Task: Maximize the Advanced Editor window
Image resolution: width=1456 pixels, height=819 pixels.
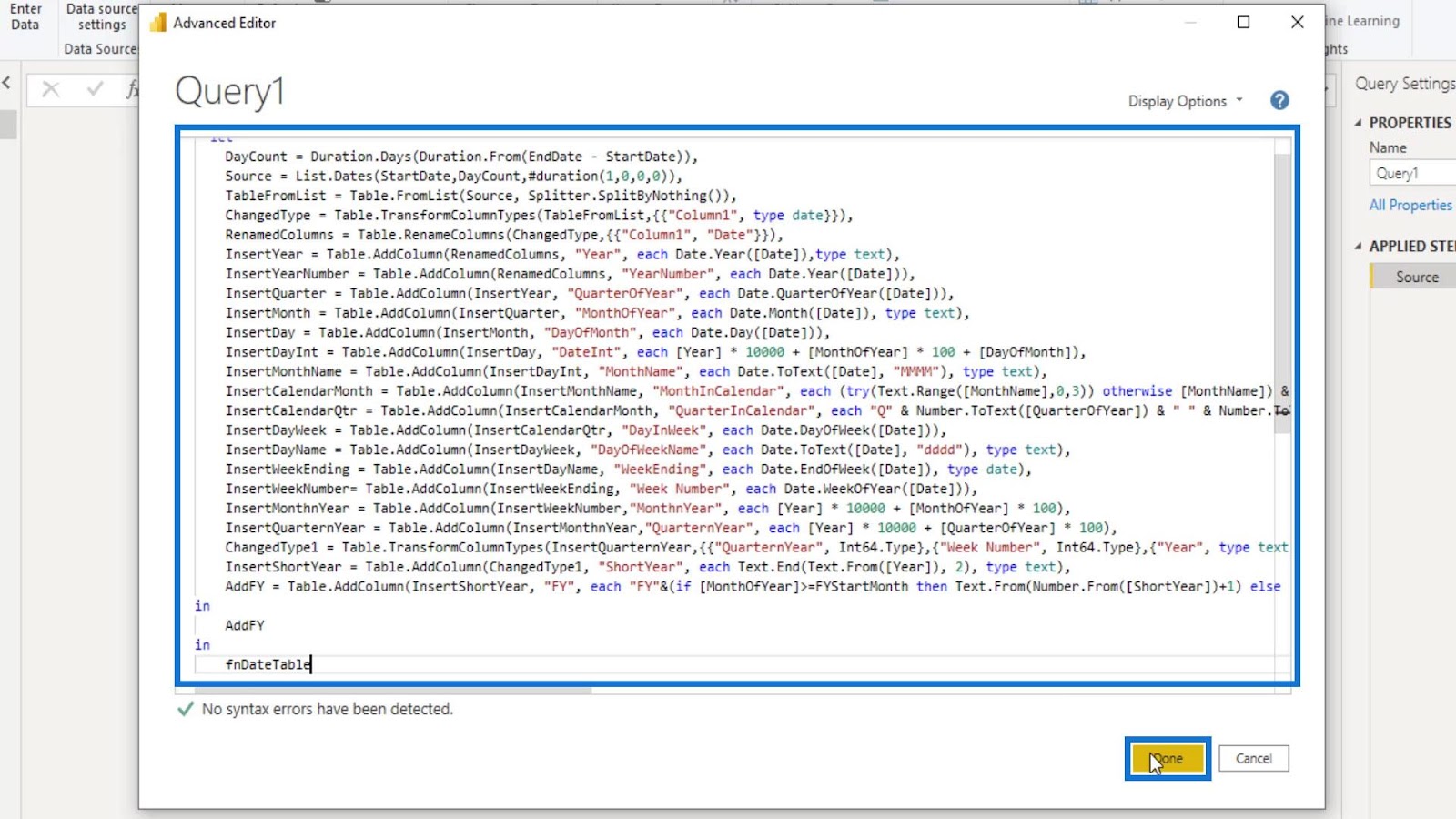Action: [1243, 22]
